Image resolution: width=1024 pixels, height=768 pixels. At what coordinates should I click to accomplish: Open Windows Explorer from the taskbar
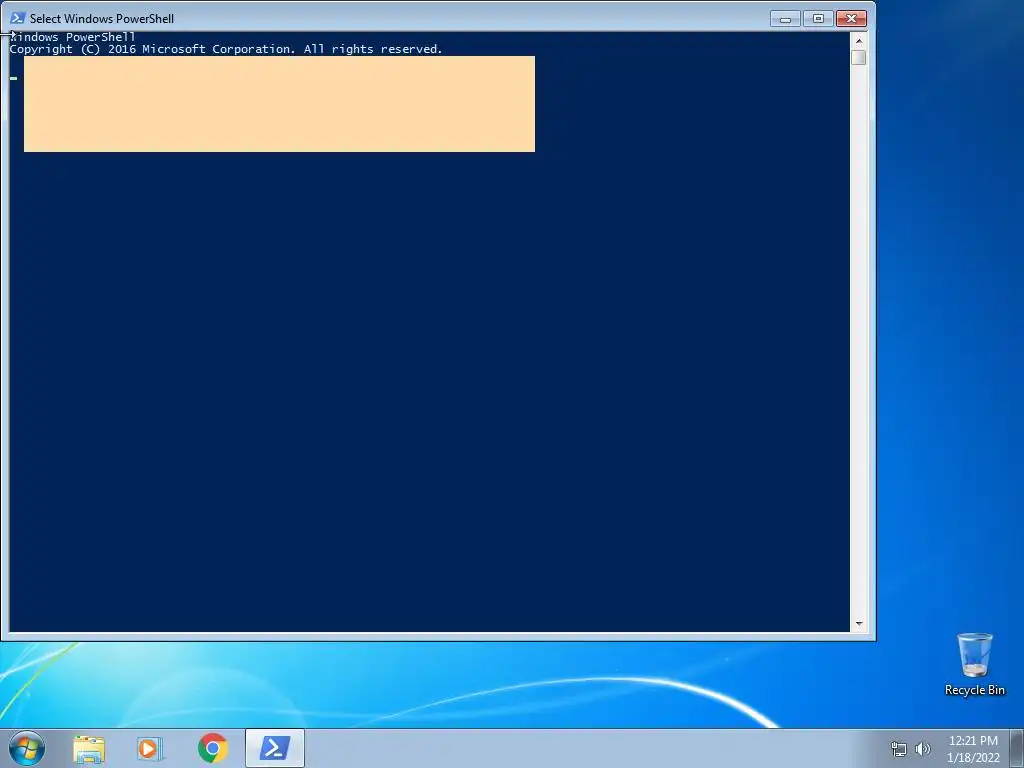pyautogui.click(x=89, y=748)
